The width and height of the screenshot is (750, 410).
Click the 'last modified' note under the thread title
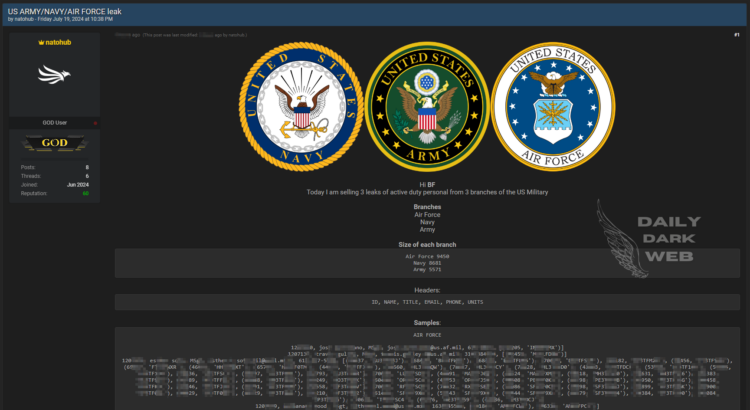[x=194, y=35]
